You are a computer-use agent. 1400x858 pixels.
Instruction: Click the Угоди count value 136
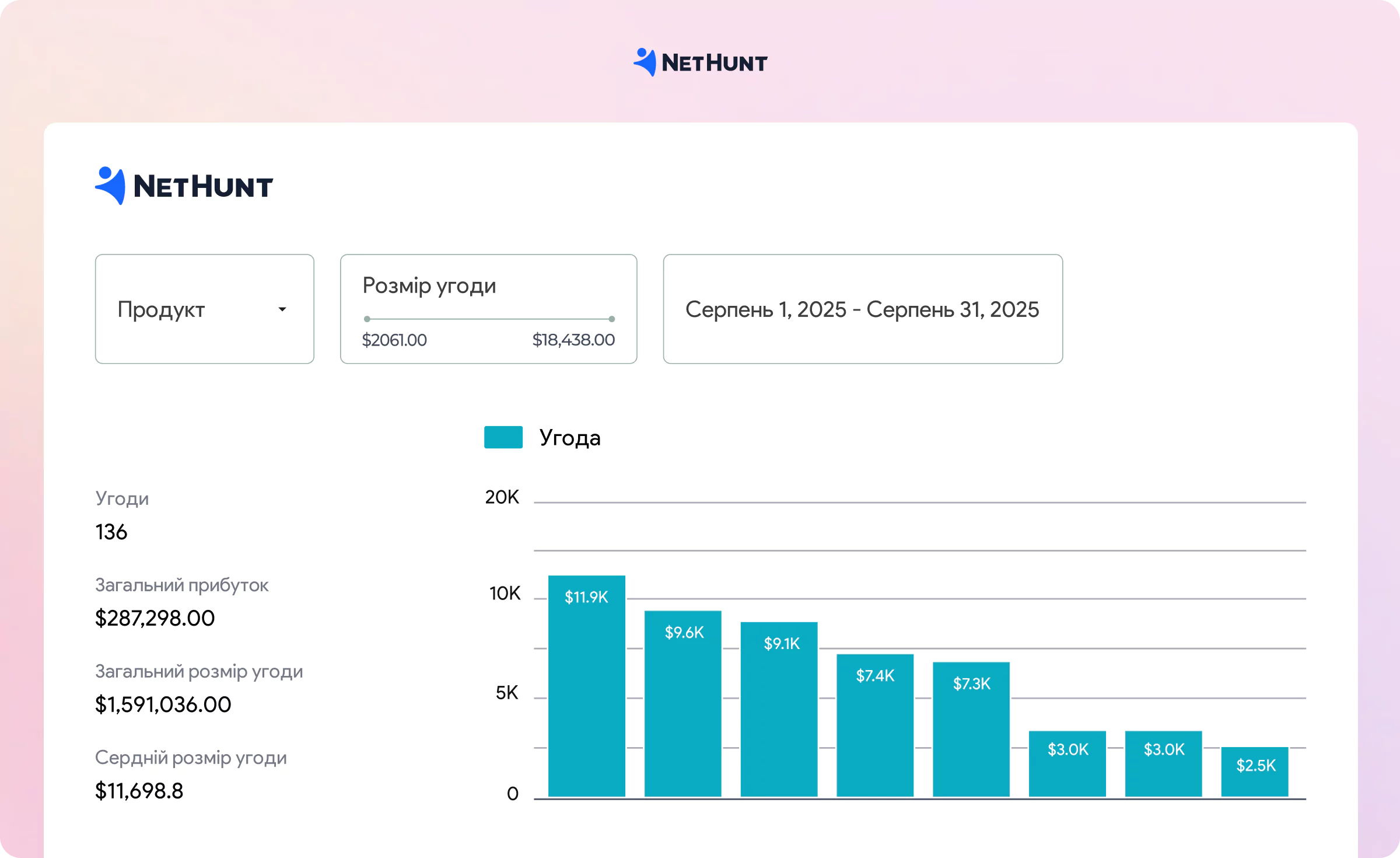pos(111,532)
